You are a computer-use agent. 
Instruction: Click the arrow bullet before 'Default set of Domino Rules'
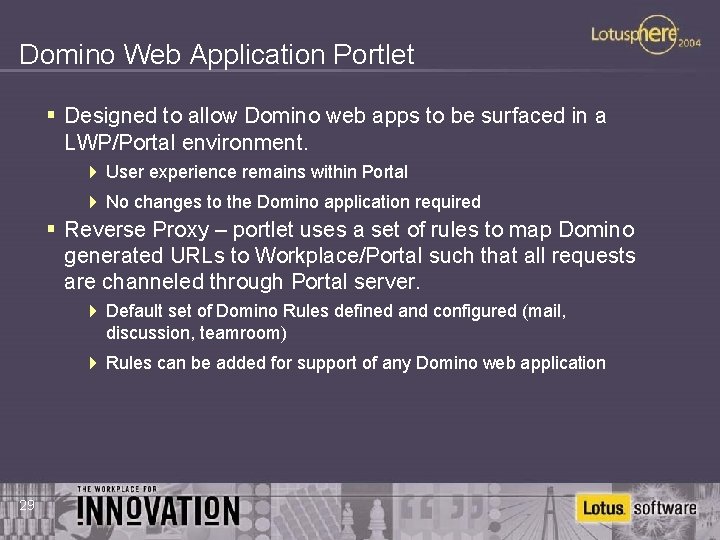(x=93, y=311)
